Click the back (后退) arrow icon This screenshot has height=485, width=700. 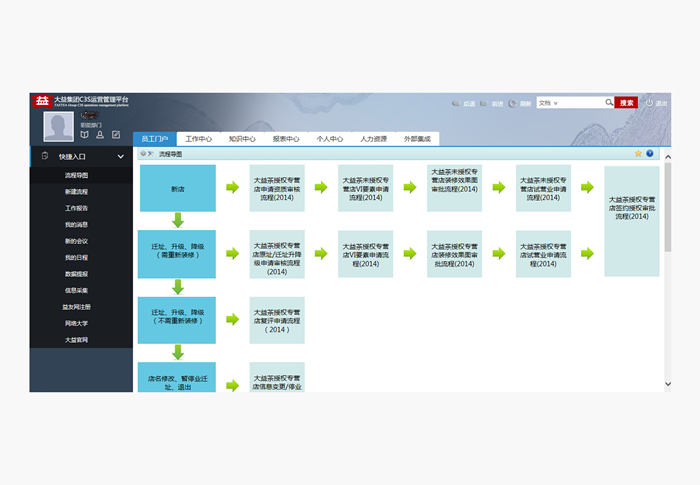456,103
